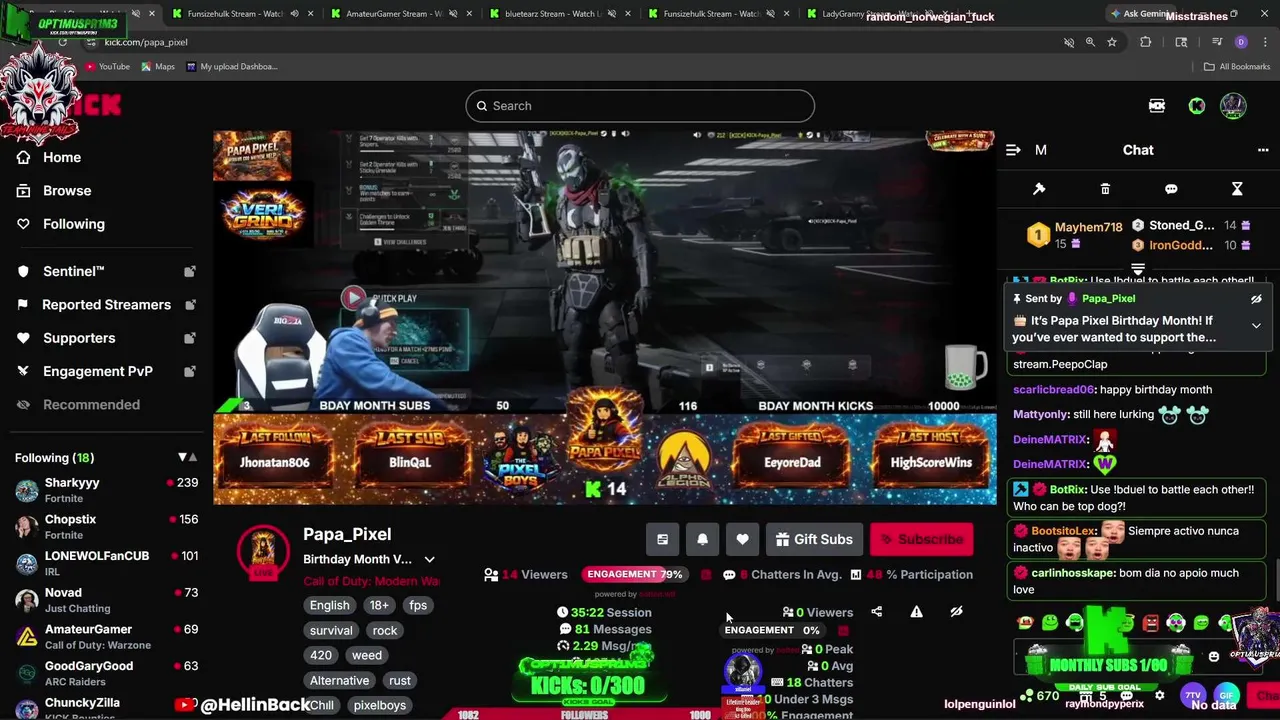Hide the pinned Papa_Pixel message
This screenshot has width=1280, height=720.
1256,299
